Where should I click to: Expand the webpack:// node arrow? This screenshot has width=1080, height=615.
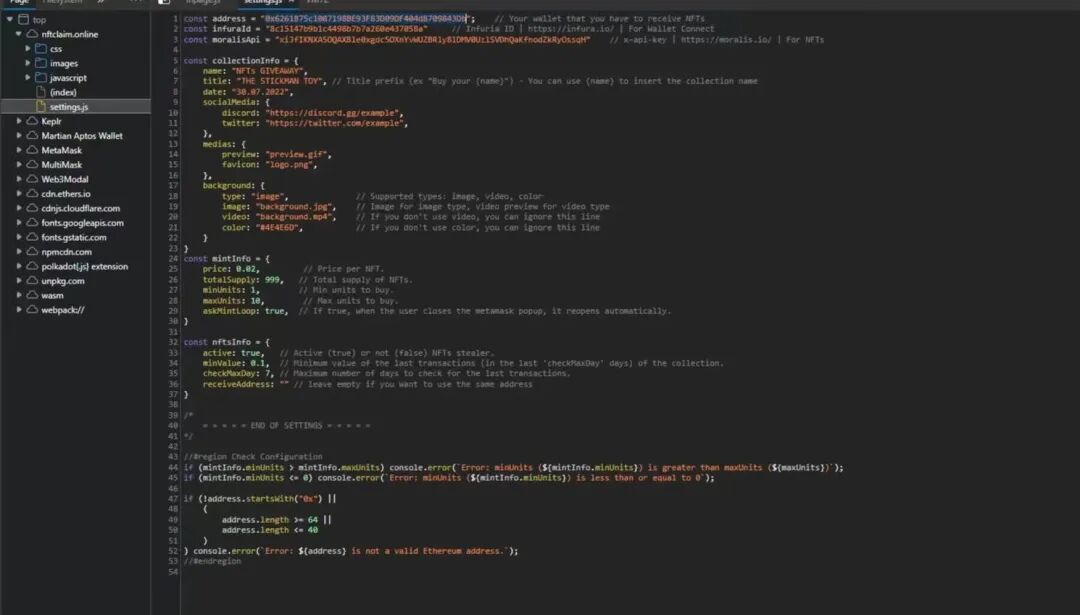click(19, 309)
